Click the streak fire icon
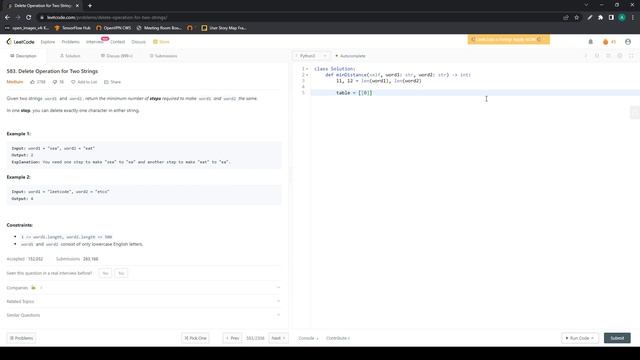 (x=605, y=42)
